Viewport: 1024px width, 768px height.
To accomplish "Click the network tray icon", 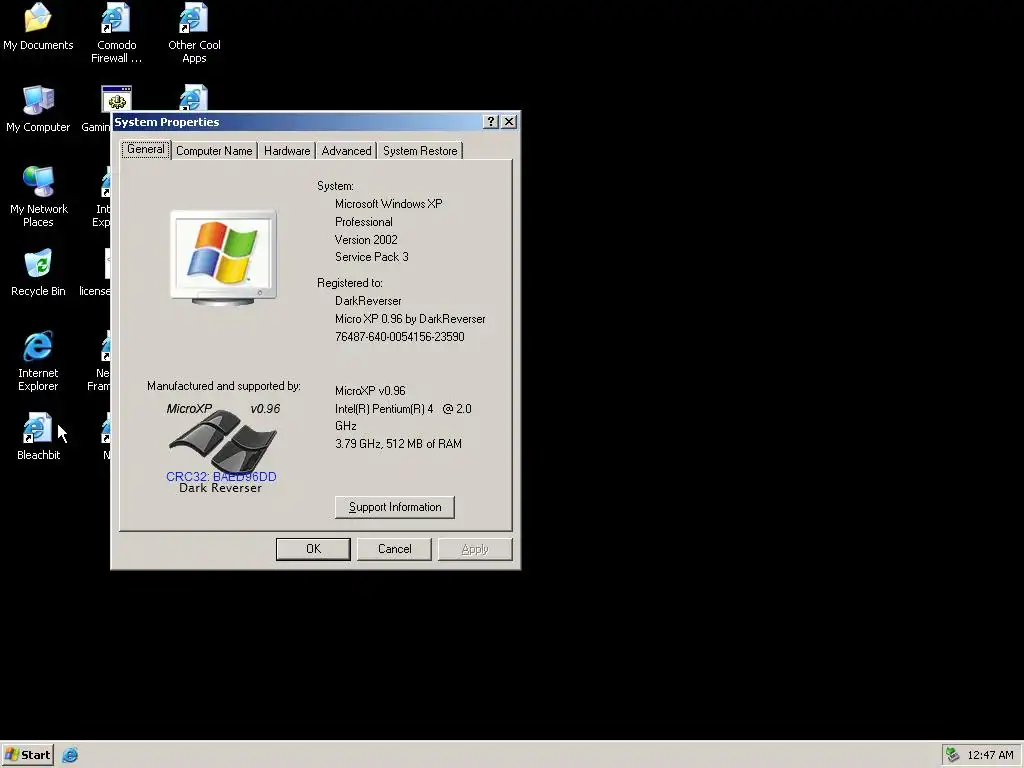I will pyautogui.click(x=952, y=755).
